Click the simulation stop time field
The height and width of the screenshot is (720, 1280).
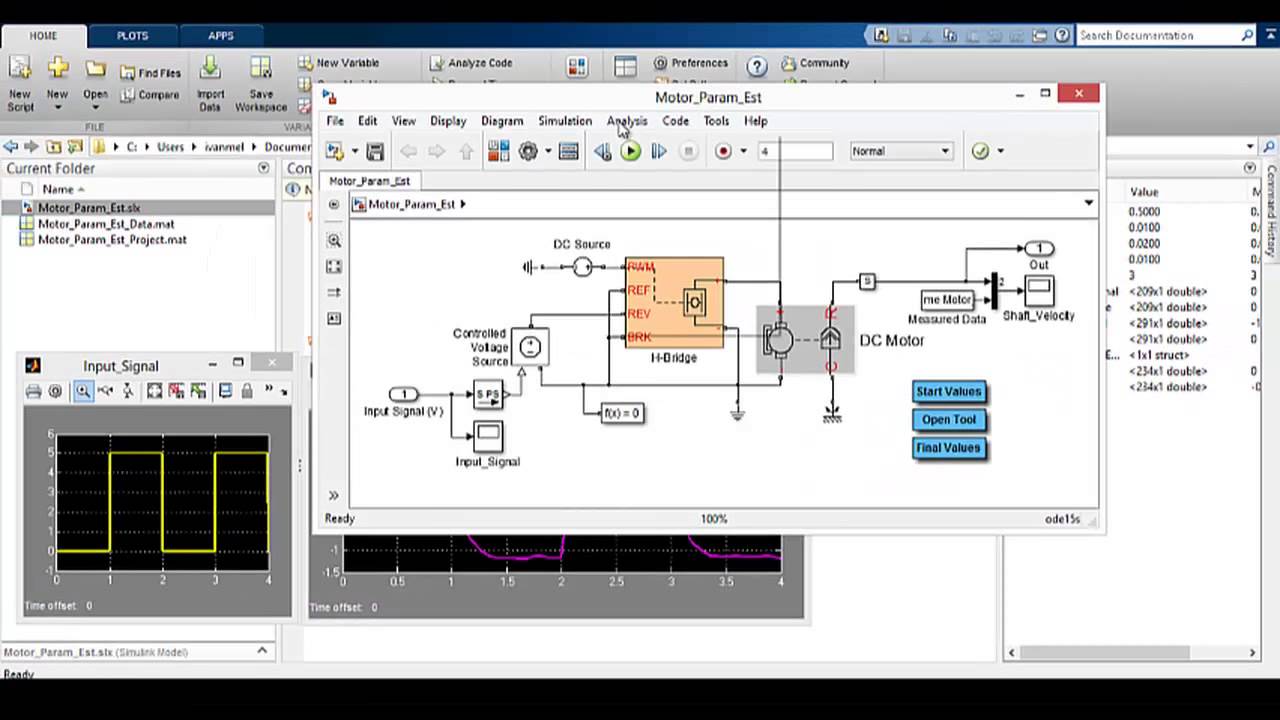coord(795,151)
